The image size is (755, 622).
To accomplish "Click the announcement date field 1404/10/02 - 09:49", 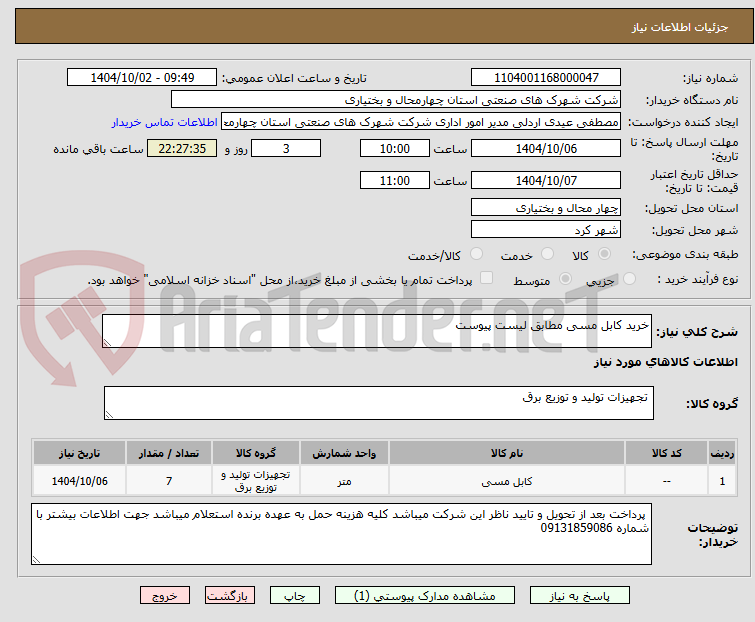I will (x=142, y=77).
